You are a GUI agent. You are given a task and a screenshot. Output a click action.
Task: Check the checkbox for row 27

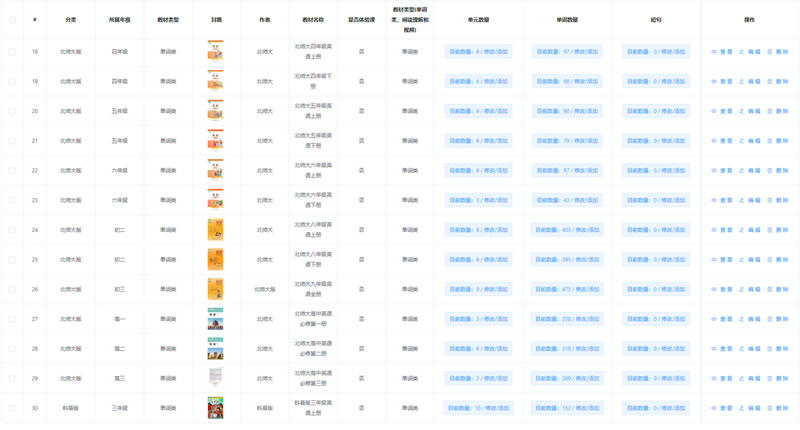tap(12, 319)
